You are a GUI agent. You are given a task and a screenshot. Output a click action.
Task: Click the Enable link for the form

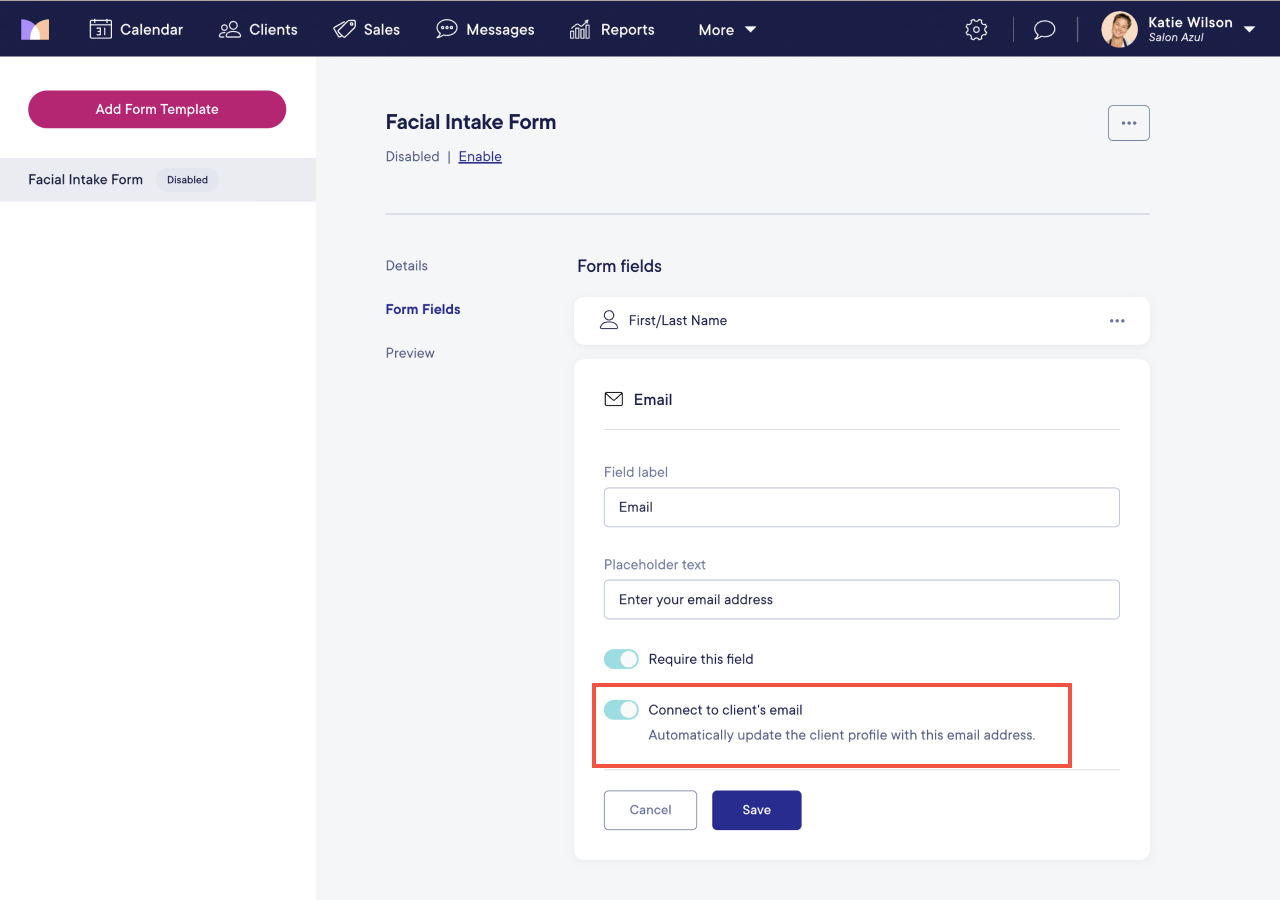[480, 156]
